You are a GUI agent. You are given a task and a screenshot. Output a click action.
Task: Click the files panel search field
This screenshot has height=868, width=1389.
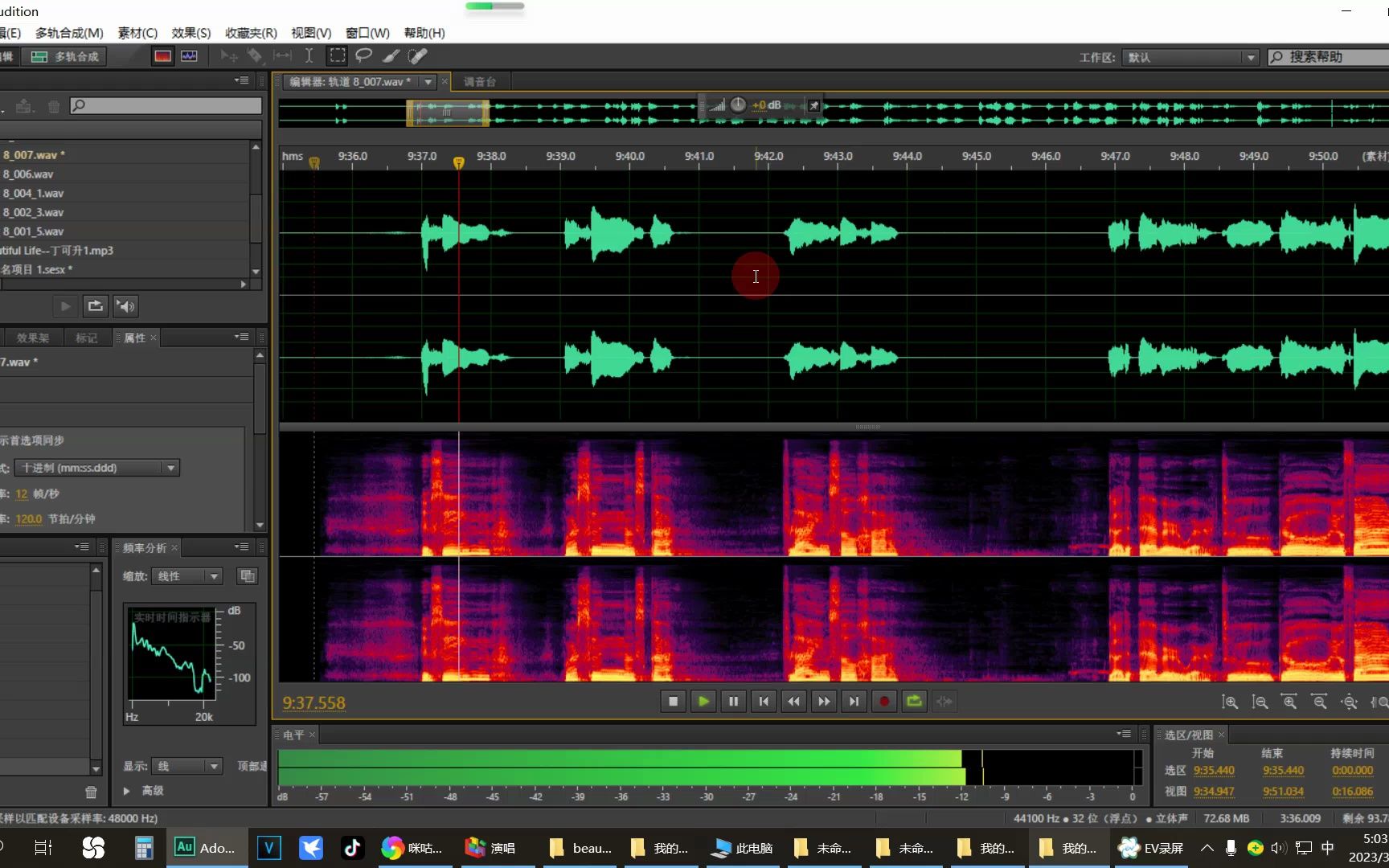(166, 105)
